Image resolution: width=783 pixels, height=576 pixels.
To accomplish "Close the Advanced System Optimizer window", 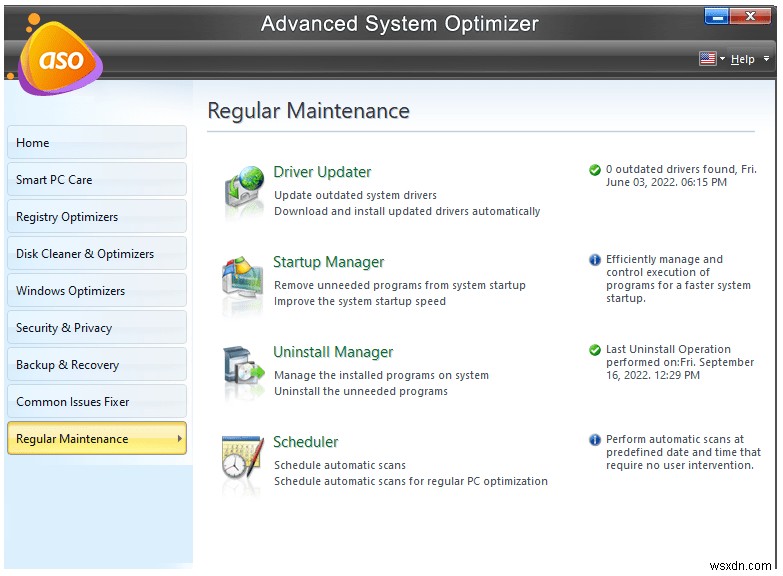I will point(750,16).
